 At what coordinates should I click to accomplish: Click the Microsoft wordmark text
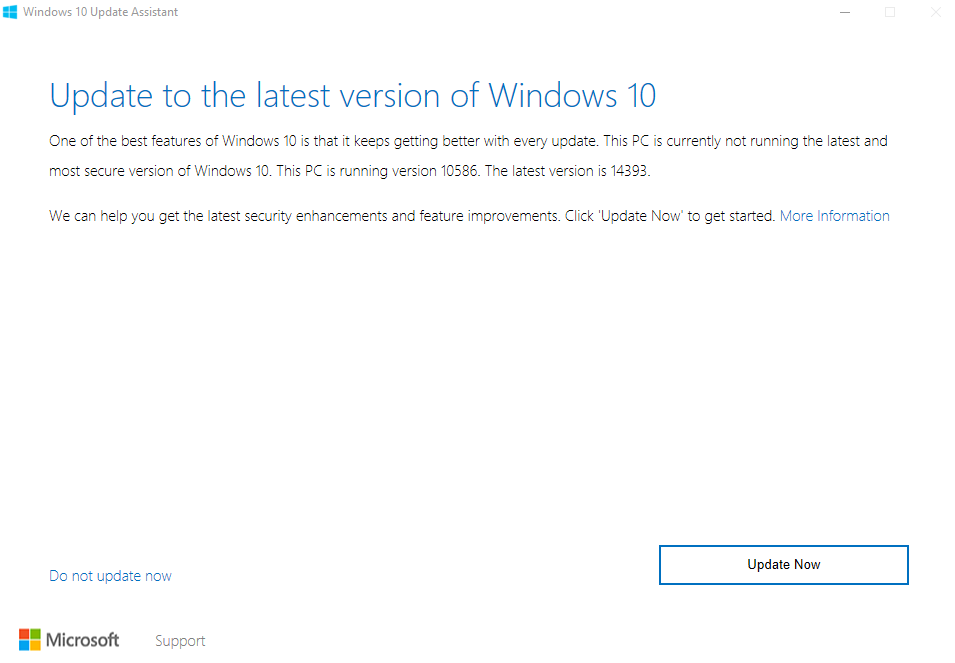coord(82,640)
